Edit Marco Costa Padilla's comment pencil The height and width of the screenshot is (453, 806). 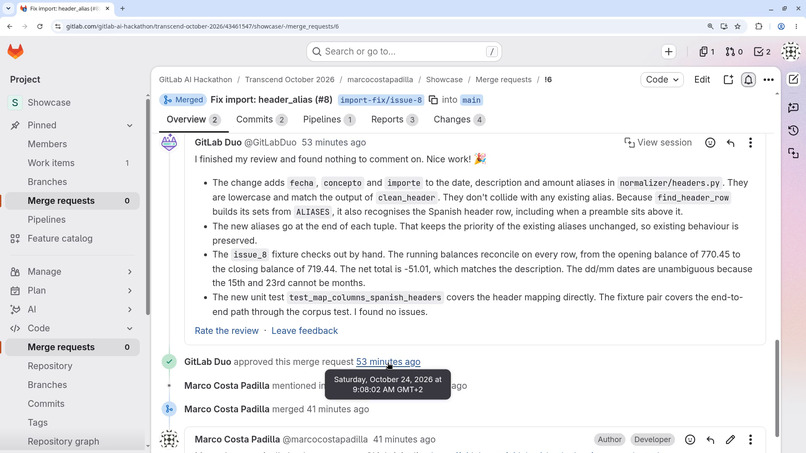(x=730, y=440)
